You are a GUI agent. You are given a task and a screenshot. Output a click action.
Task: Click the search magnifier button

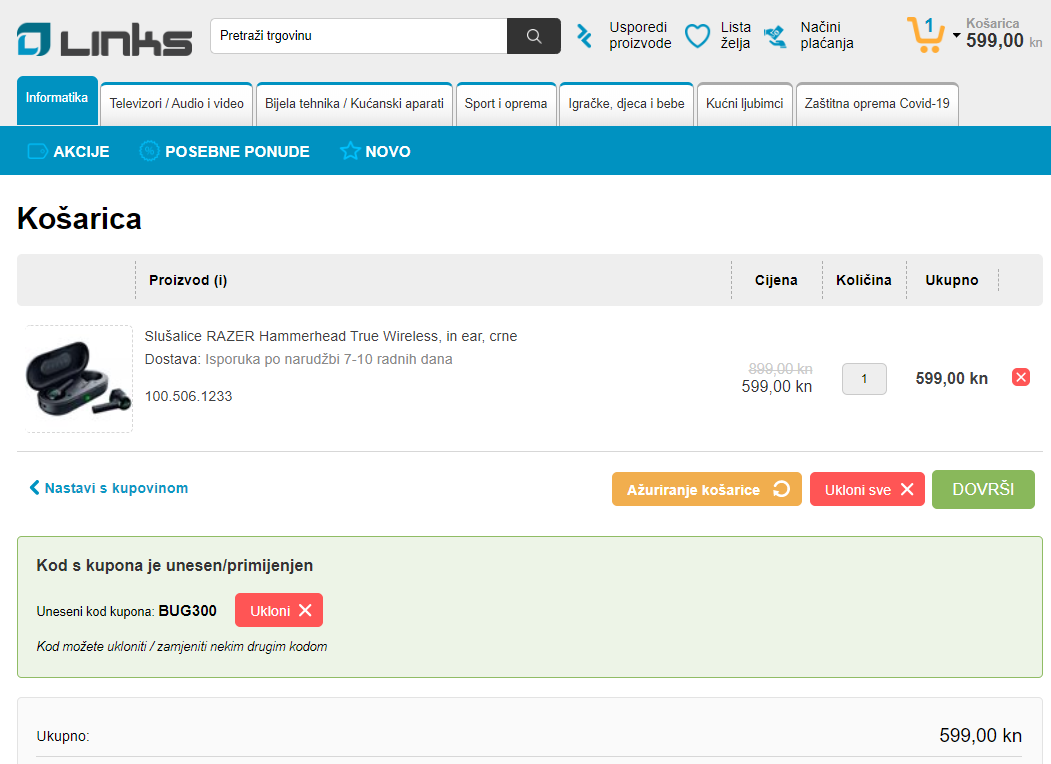[x=534, y=36]
